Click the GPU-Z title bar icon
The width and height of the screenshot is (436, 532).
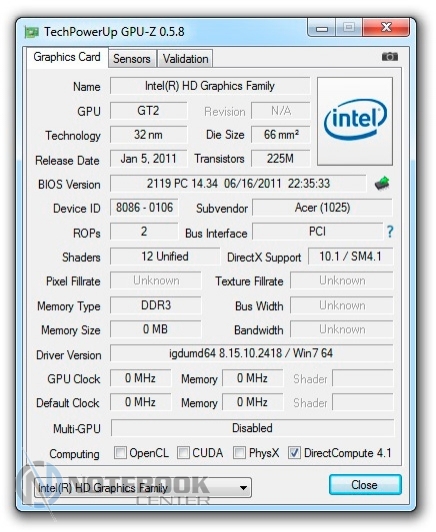32,32
